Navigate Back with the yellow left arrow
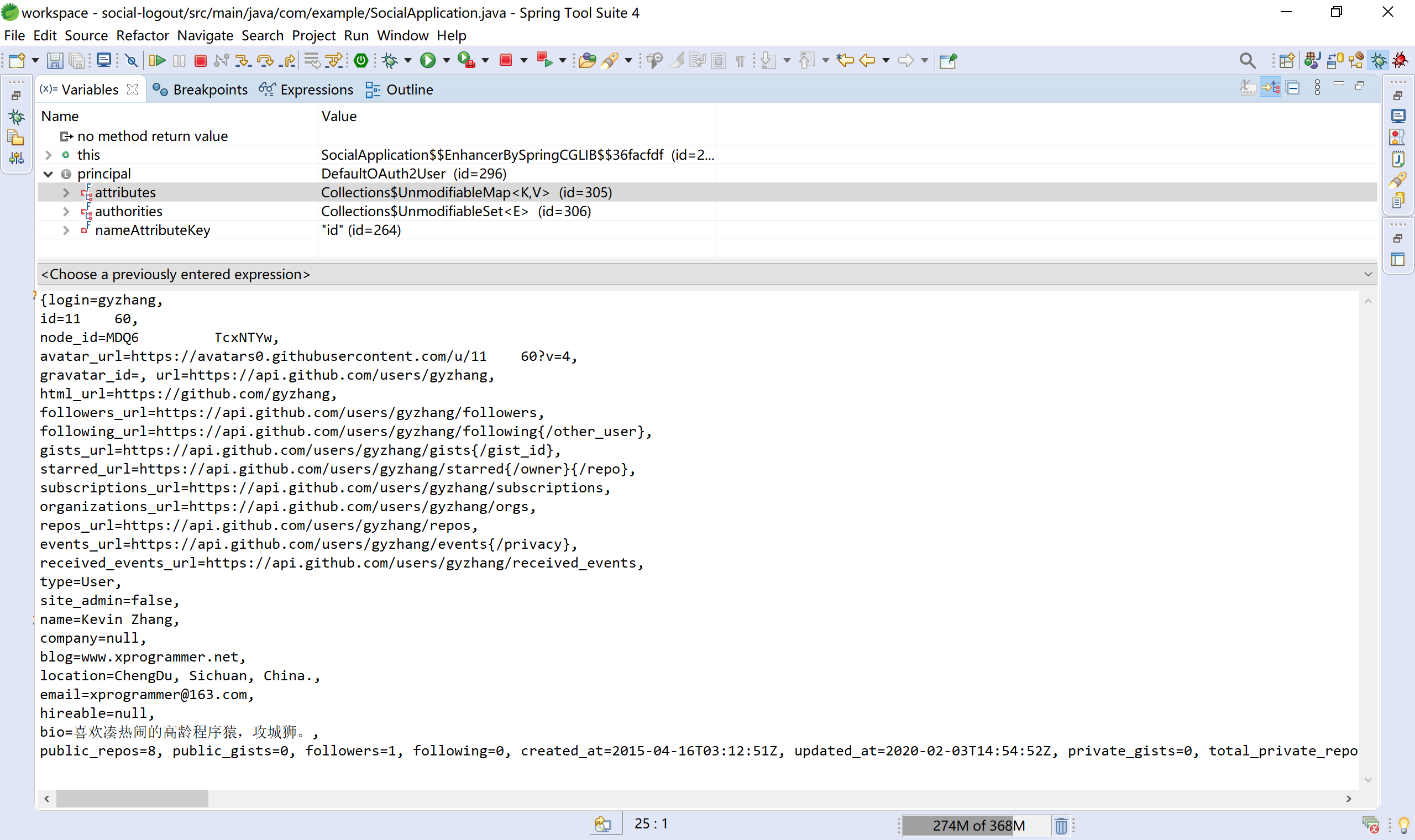This screenshot has height=840, width=1415. tap(867, 61)
